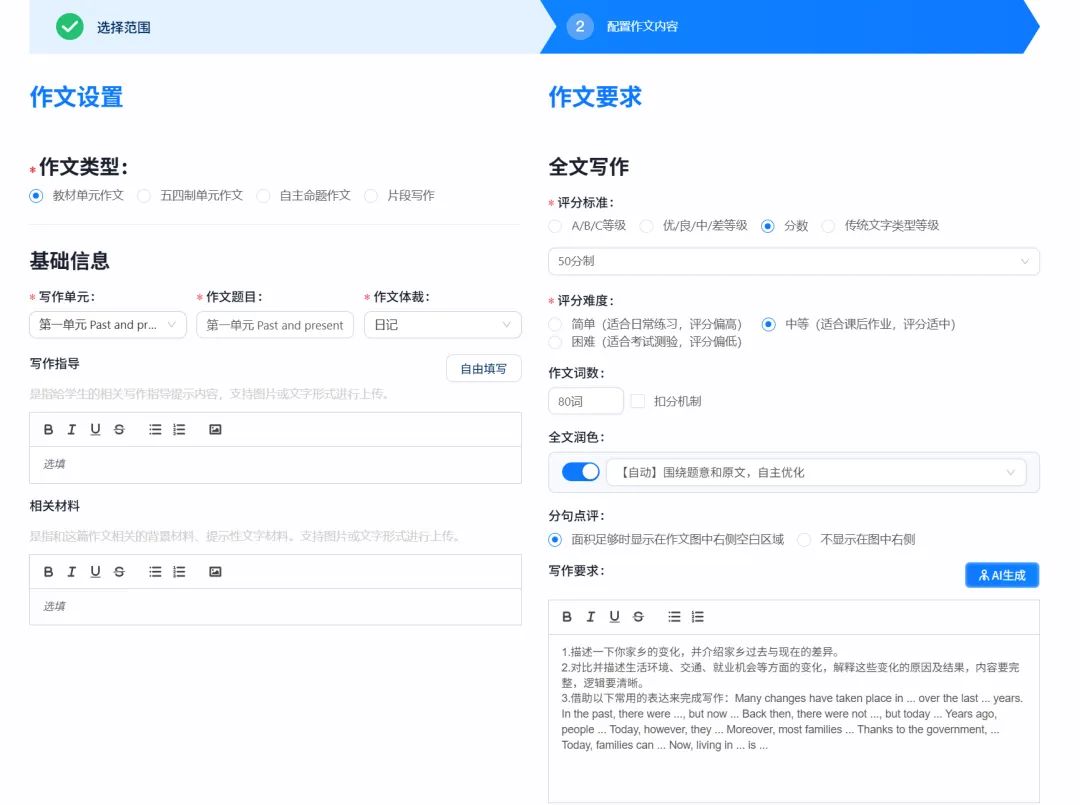Screen dimensions: 1080x805
Task: Click green checkmark of 选择范围 step
Action: pos(70,27)
